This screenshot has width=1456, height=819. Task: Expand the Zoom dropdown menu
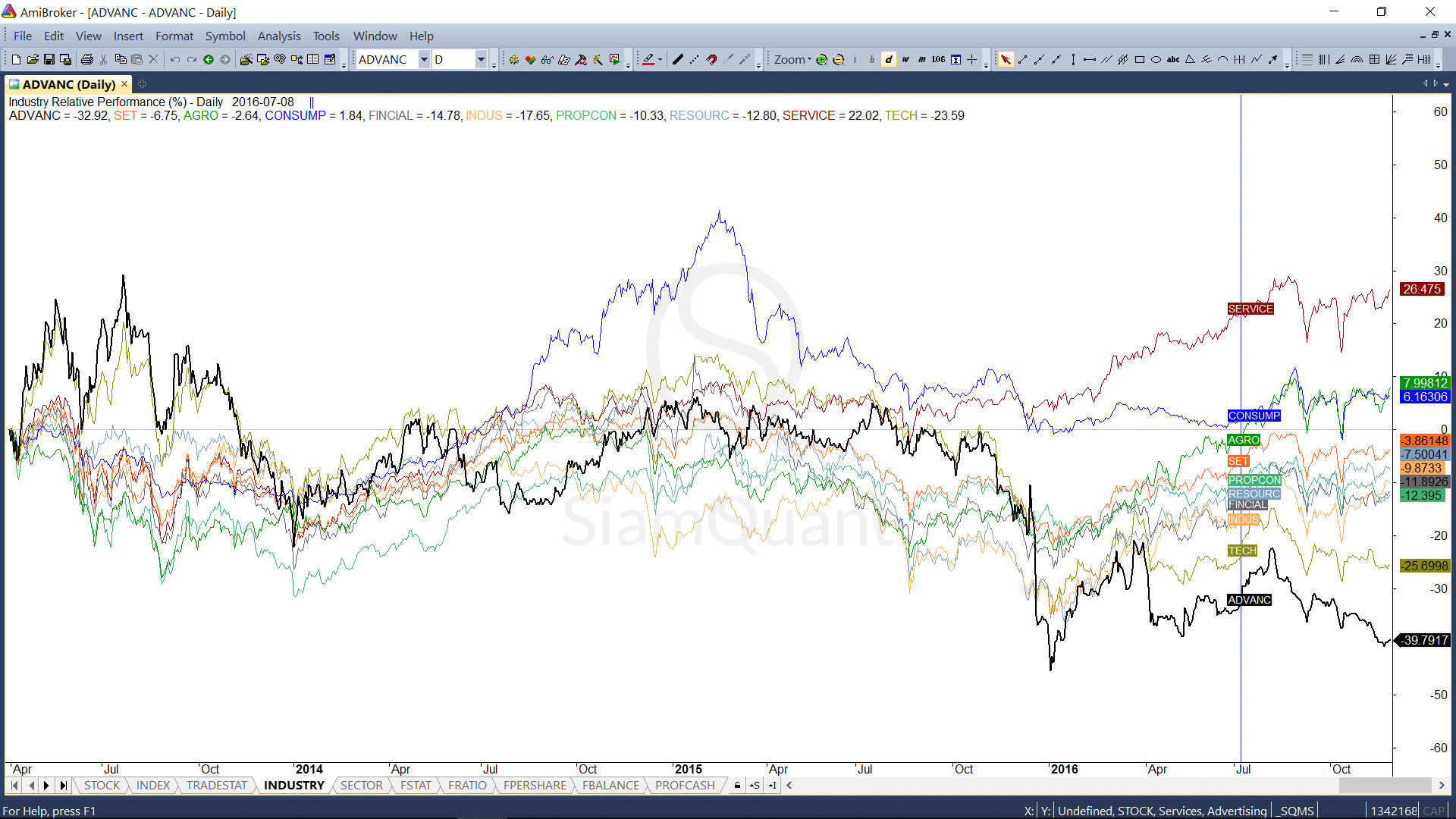(x=809, y=59)
